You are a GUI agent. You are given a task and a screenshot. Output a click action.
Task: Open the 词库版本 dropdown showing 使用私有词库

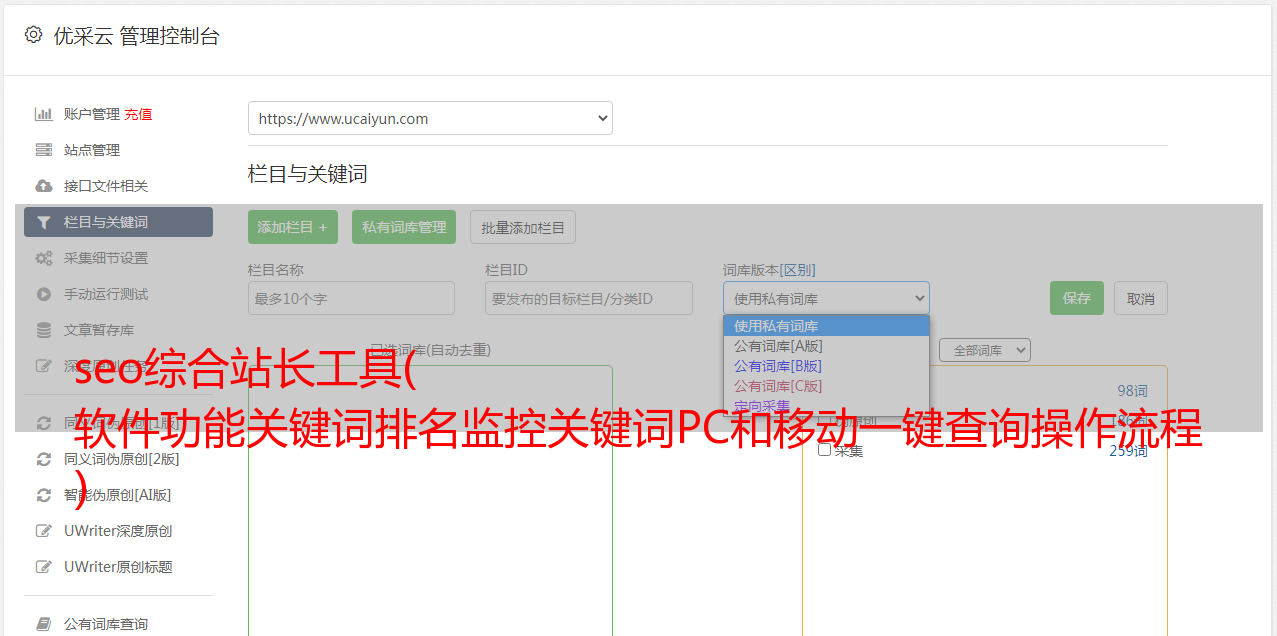click(826, 298)
